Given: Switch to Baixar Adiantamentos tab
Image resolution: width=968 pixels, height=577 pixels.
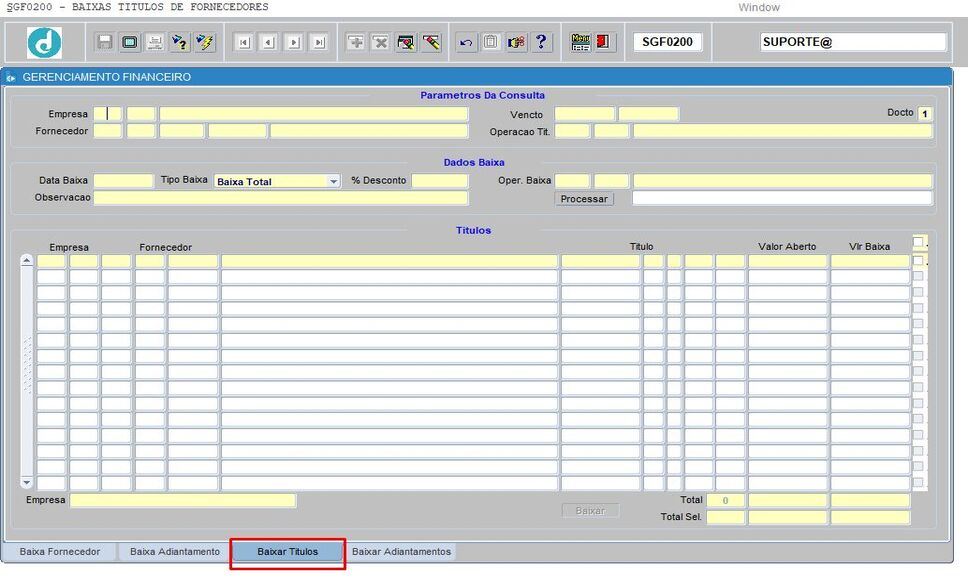Looking at the screenshot, I should pyautogui.click(x=401, y=552).
